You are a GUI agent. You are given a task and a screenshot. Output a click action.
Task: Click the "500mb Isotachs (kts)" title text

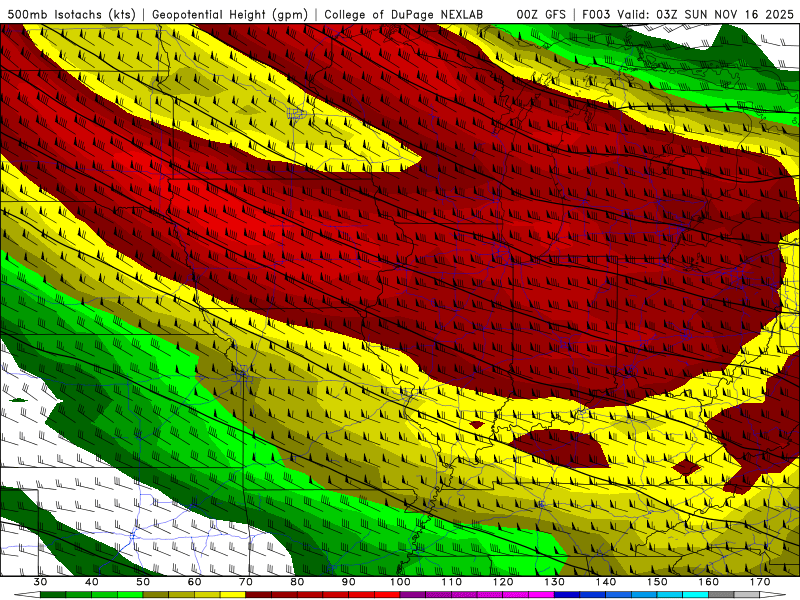pyautogui.click(x=71, y=14)
